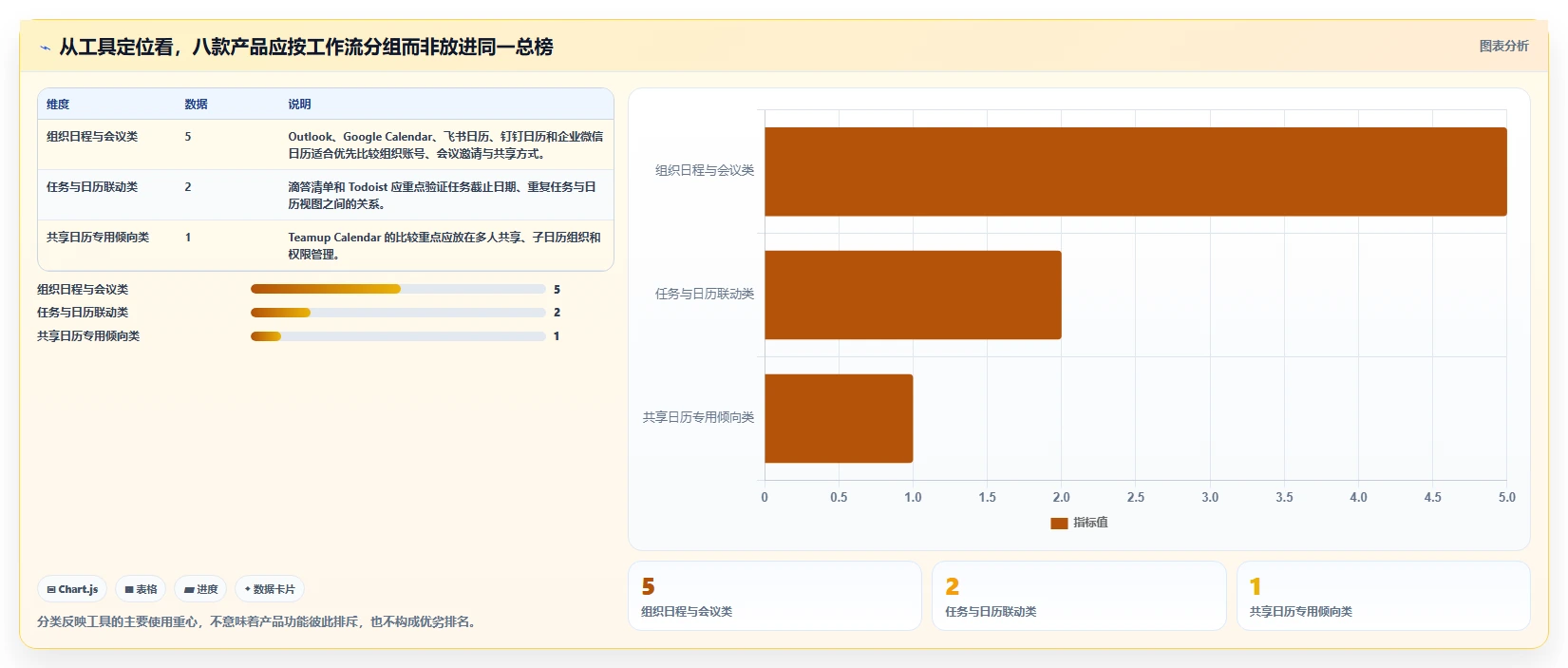This screenshot has height=668, width=1568.
Task: Select table cell 任务与日历联动类
Action: click(x=92, y=187)
